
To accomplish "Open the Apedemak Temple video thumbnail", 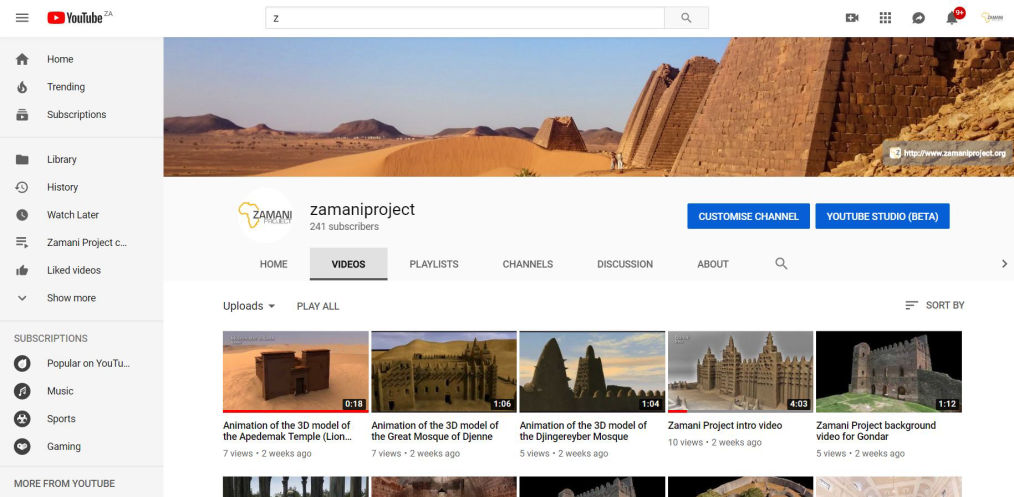I will click(x=296, y=372).
